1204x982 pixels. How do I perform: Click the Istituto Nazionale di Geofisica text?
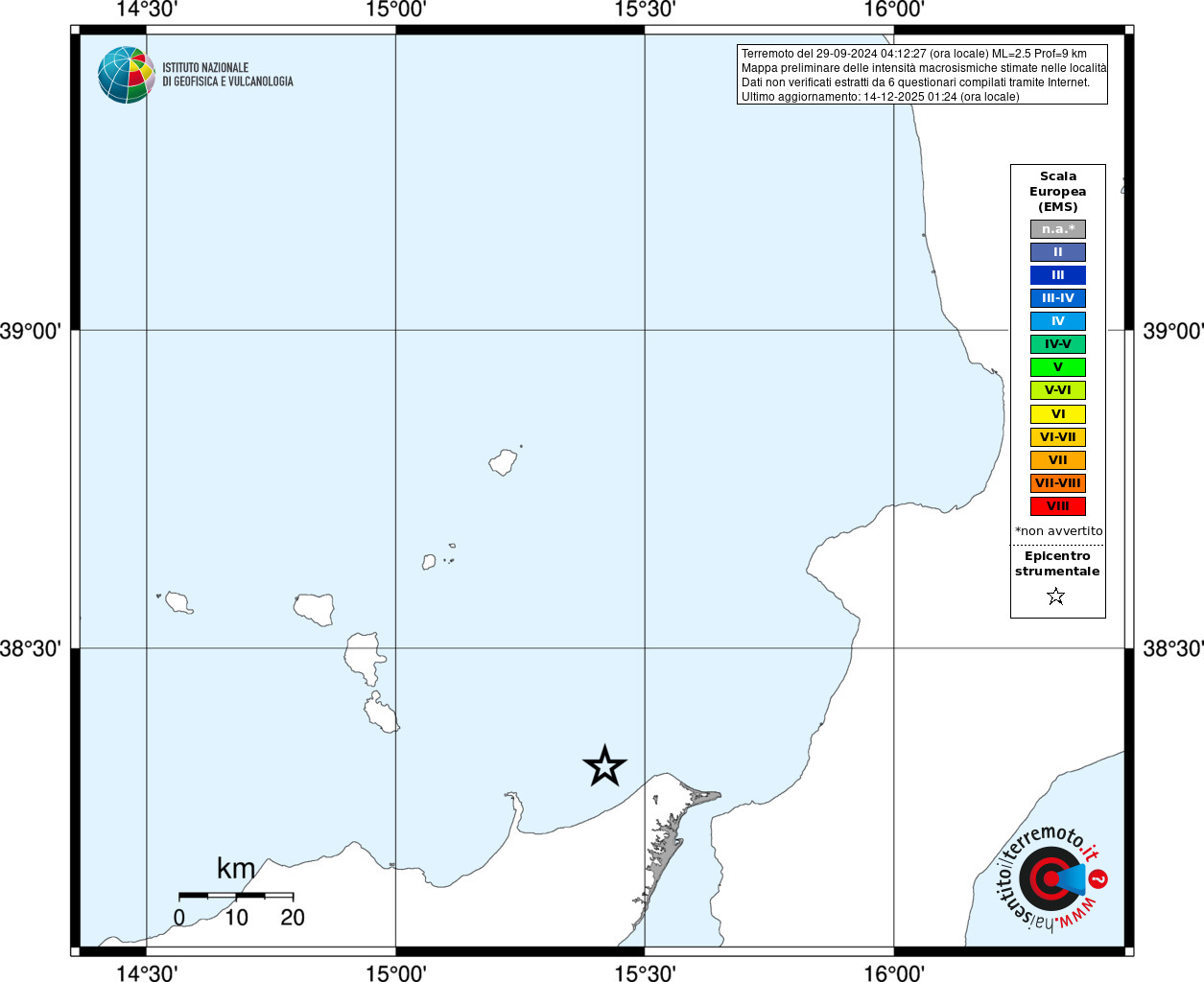tap(227, 75)
